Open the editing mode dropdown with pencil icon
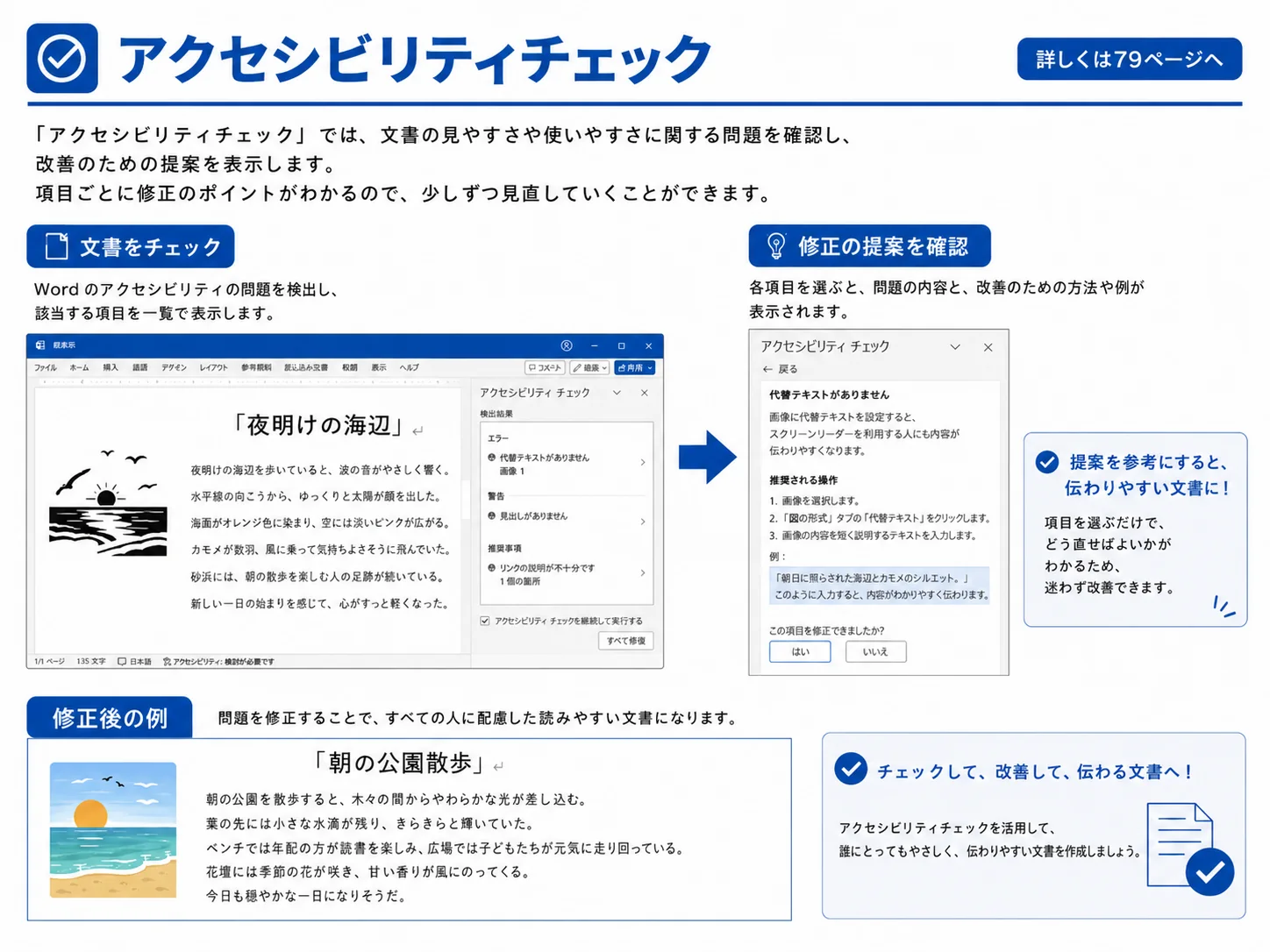The height and width of the screenshot is (952, 1270). coord(590,367)
